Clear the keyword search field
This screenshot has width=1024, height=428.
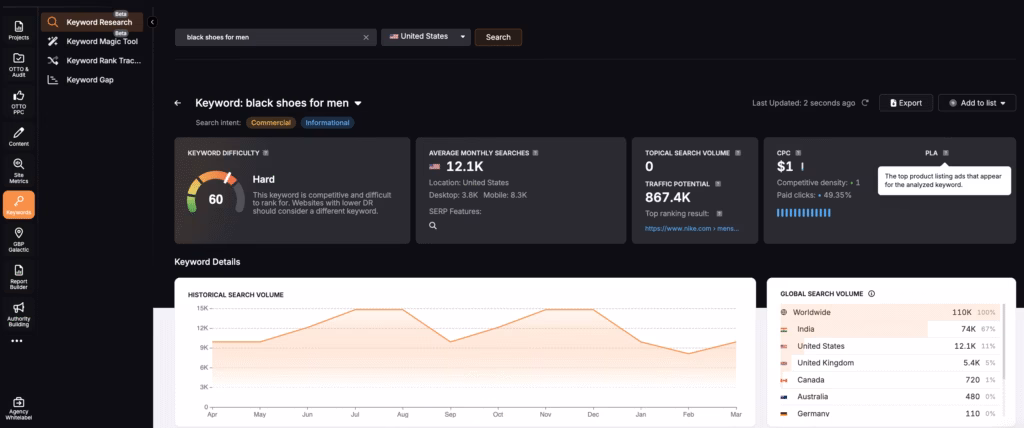tap(365, 37)
